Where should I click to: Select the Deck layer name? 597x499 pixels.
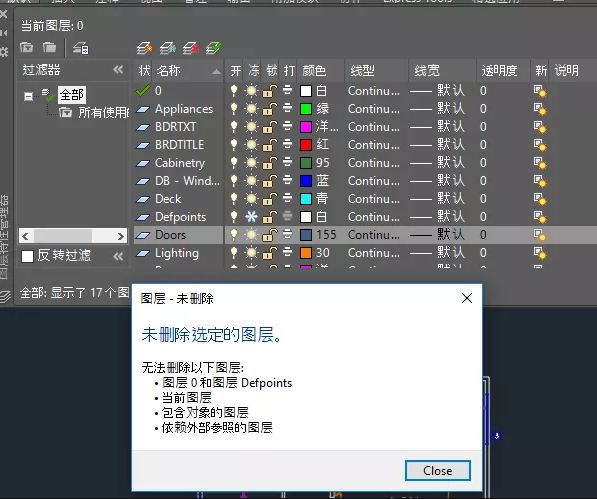click(168, 199)
